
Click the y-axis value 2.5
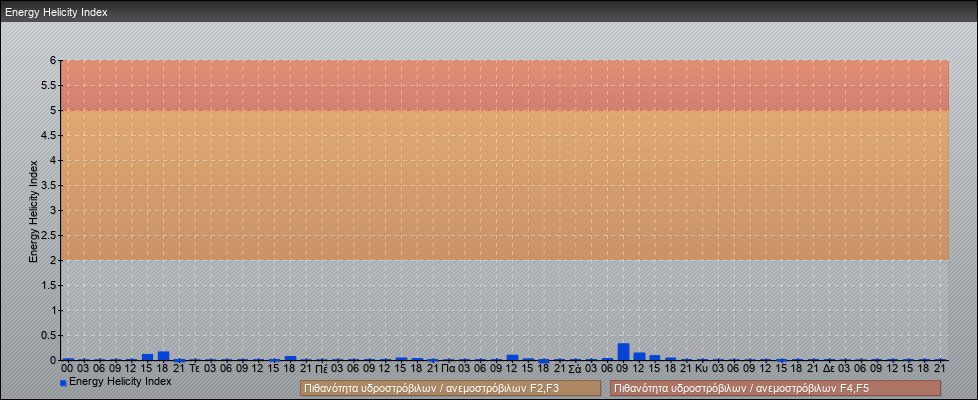(49, 235)
